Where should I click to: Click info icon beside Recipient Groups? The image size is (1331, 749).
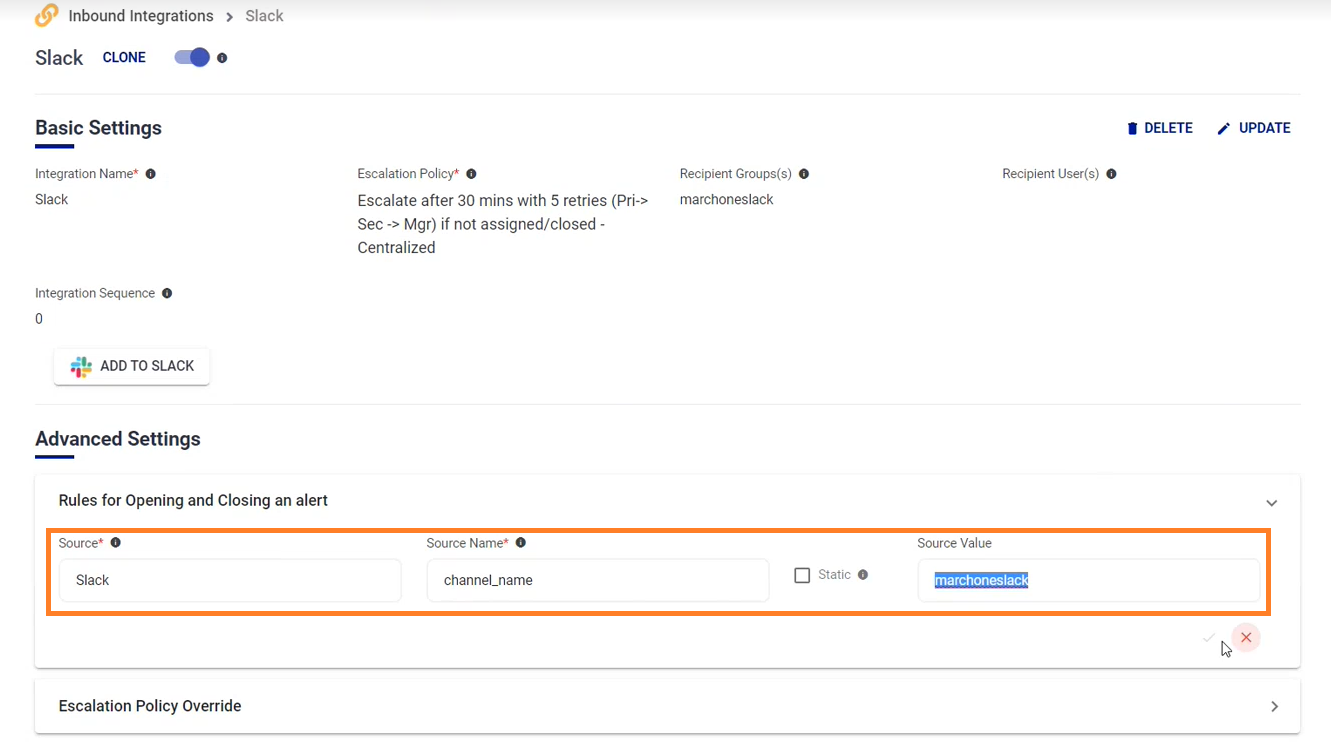point(804,174)
